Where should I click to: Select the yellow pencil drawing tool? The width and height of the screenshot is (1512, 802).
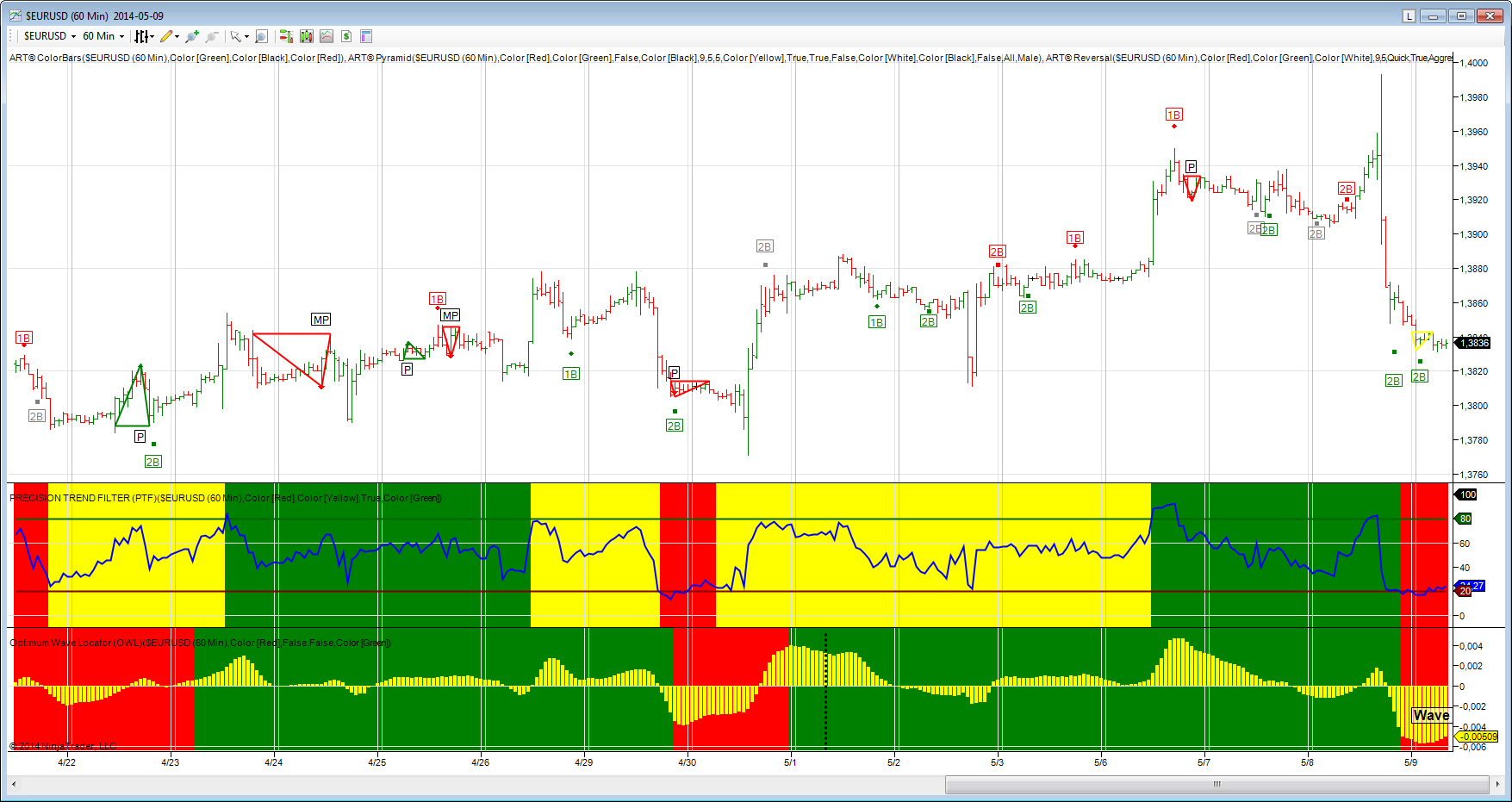168,36
